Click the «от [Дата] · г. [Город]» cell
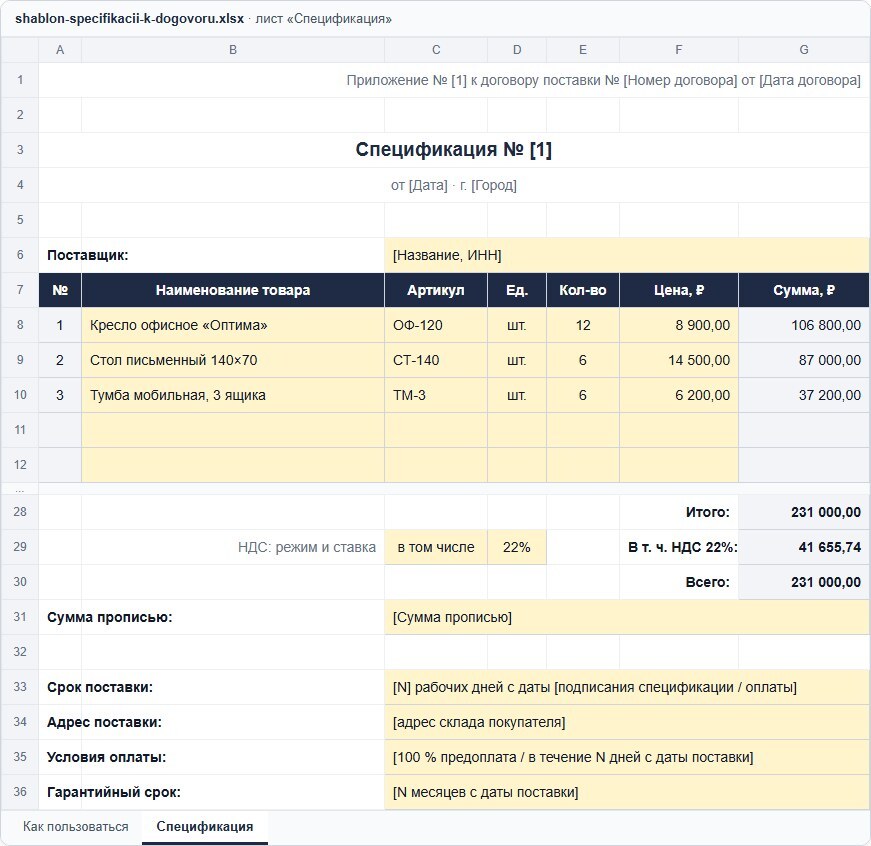 [x=454, y=185]
